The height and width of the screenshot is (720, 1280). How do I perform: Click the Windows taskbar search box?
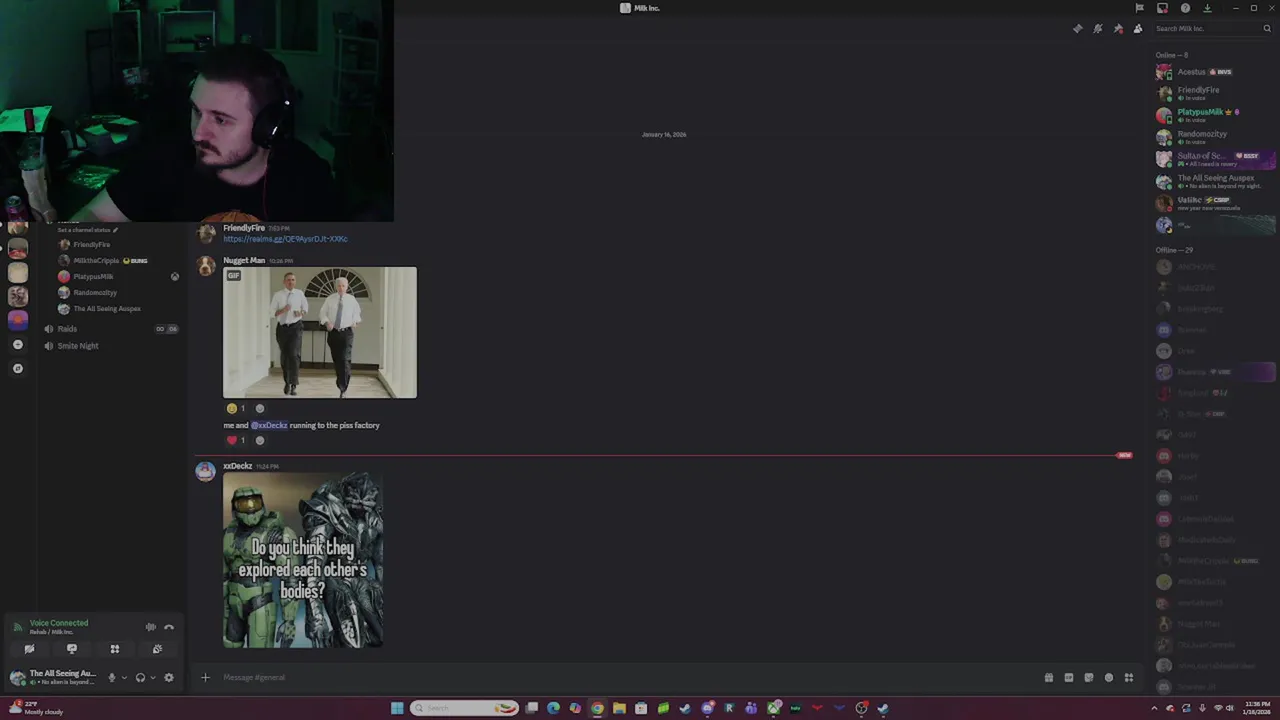coord(465,708)
